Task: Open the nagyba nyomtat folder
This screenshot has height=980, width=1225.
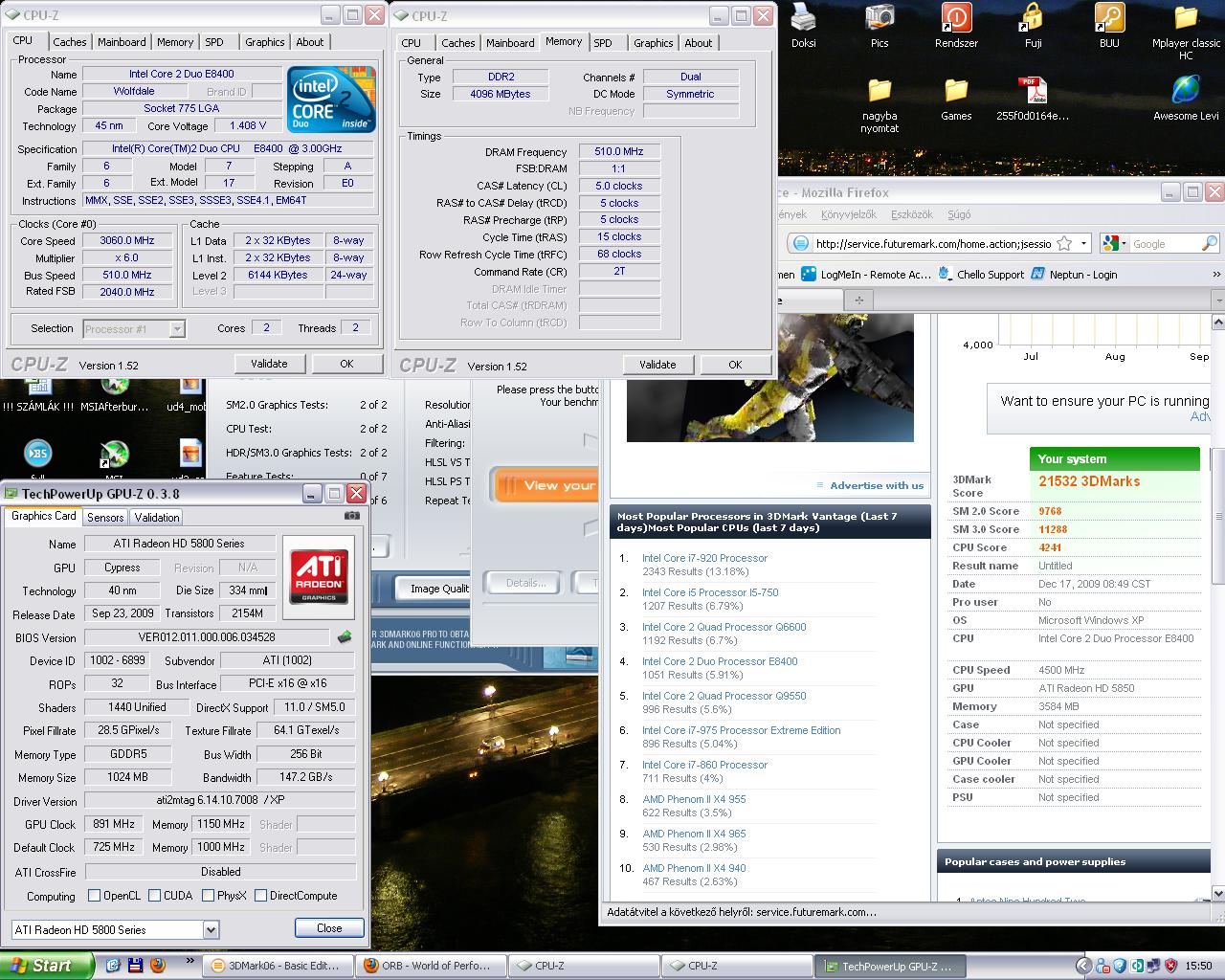Action: click(880, 91)
